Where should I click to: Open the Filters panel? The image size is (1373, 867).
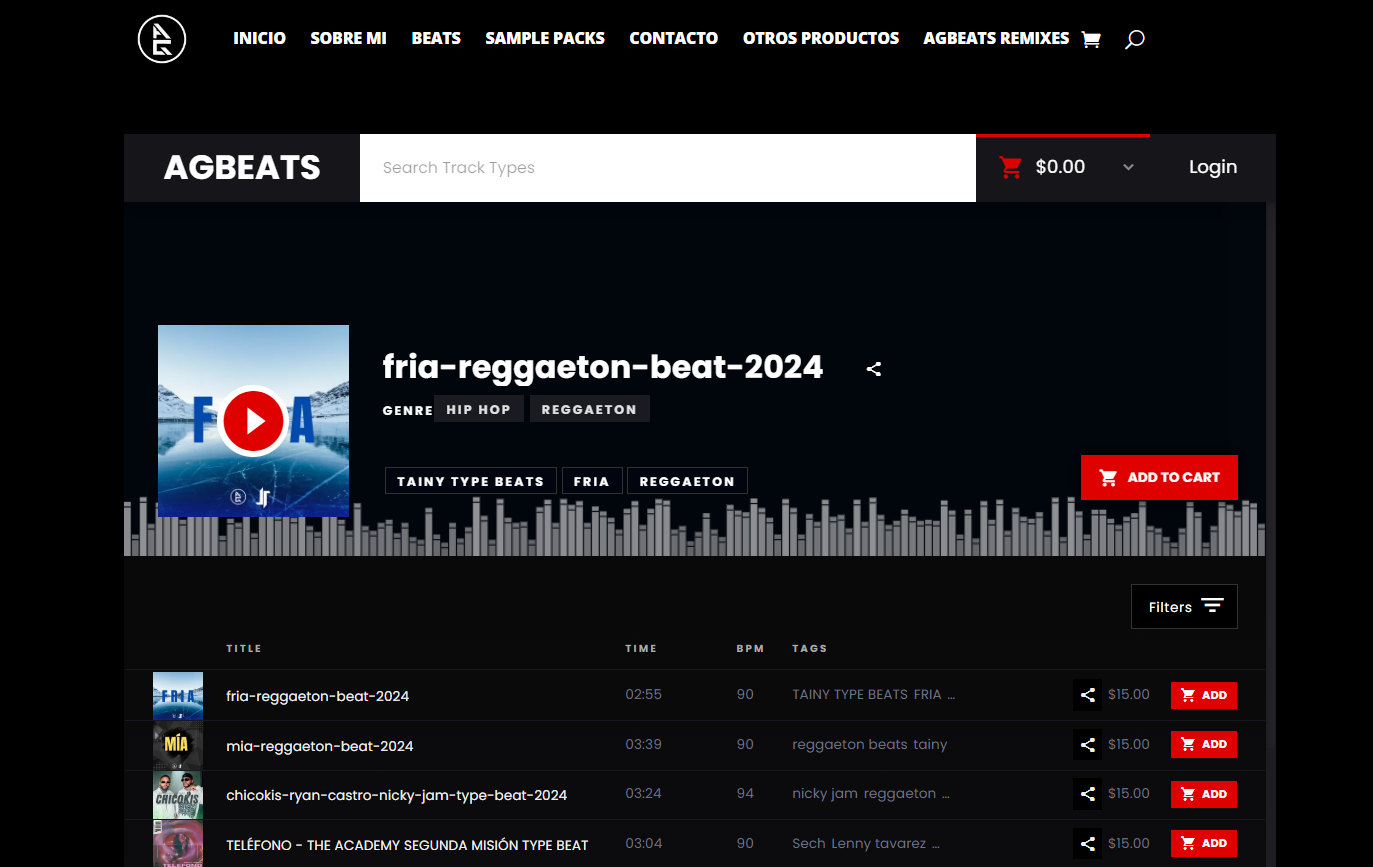click(1184, 607)
